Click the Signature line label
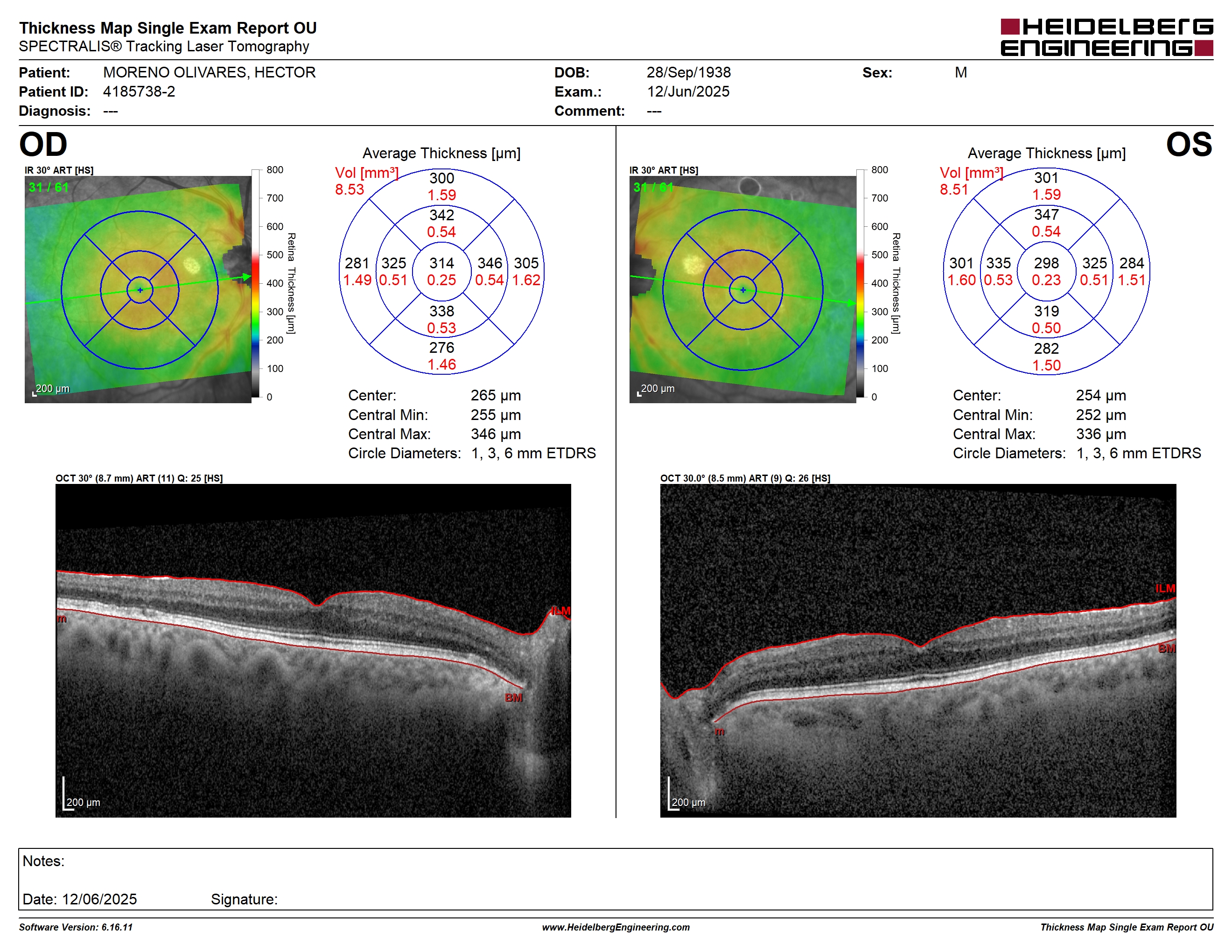This screenshot has width=1232, height=952. click(244, 899)
